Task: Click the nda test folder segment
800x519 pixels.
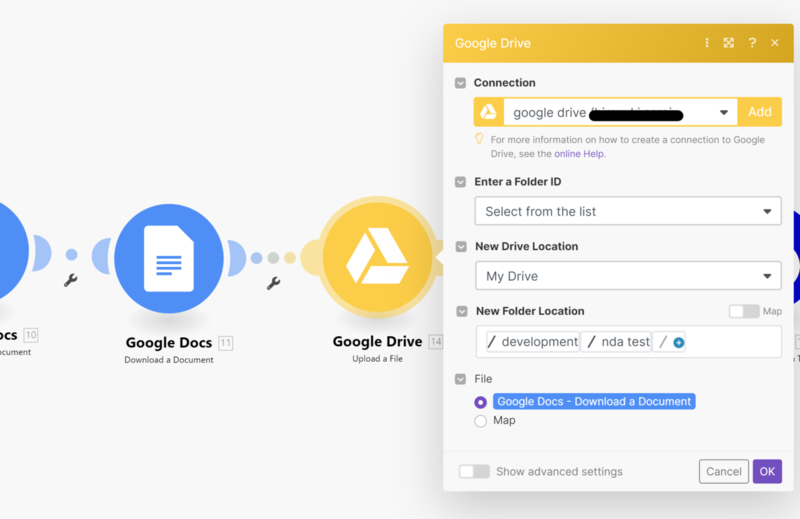Action: coord(618,341)
